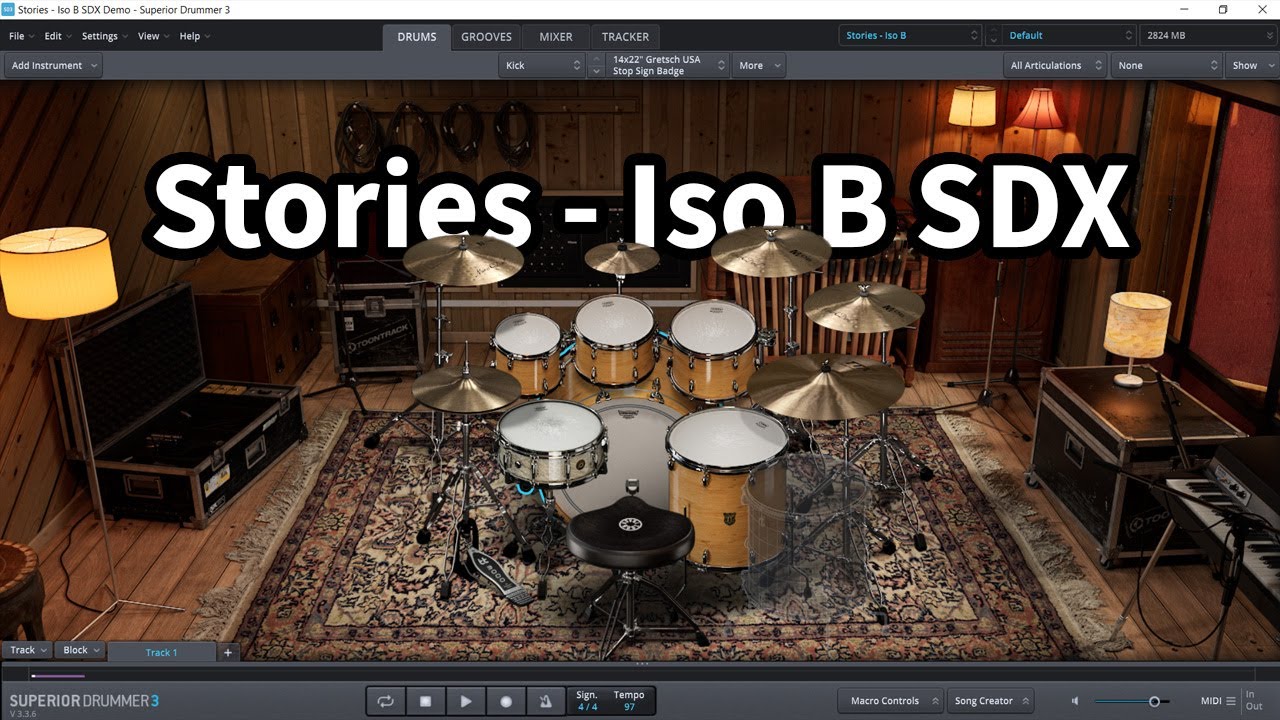
Task: Expand the Macro Controls panel
Action: 890,701
